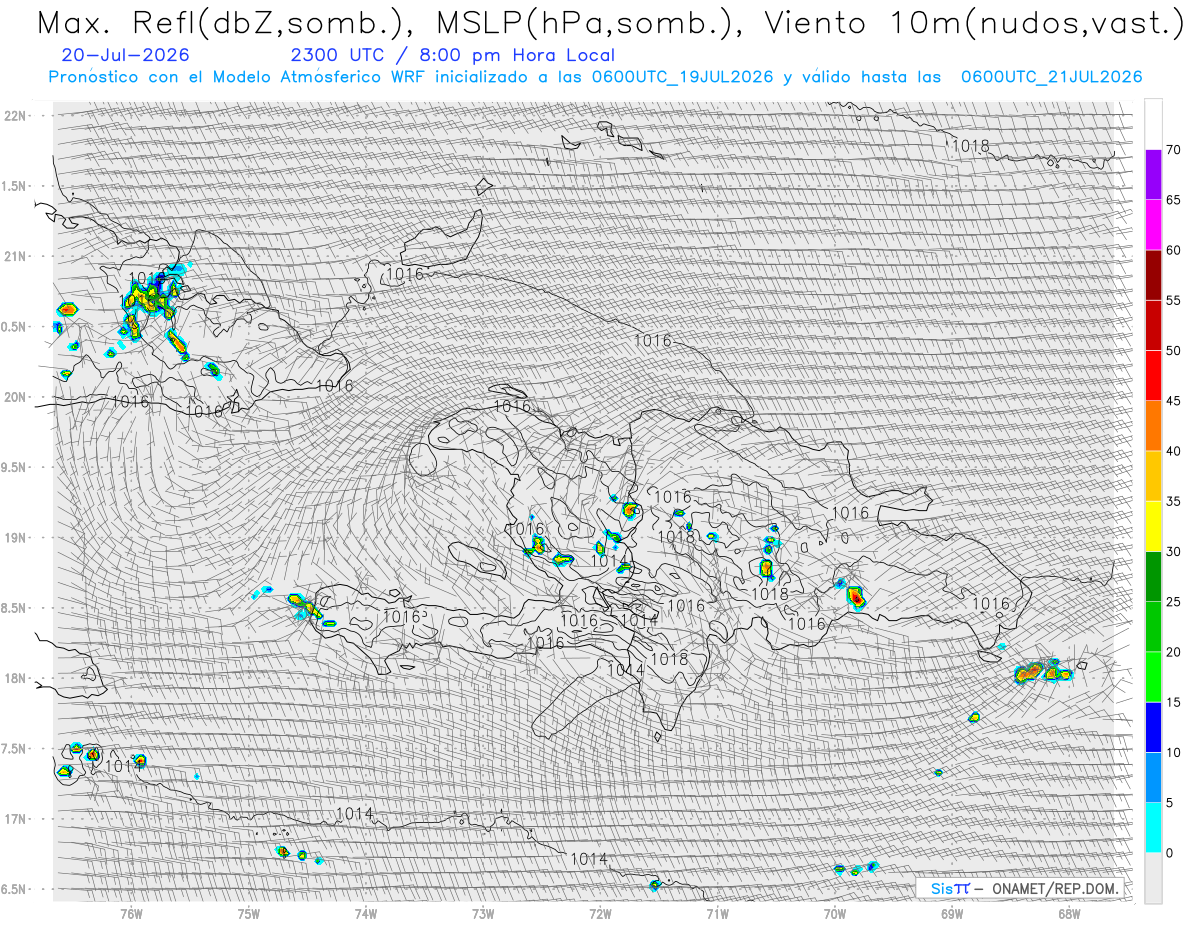Click the '76W' longitude label
1200x927 pixels.
131,912
